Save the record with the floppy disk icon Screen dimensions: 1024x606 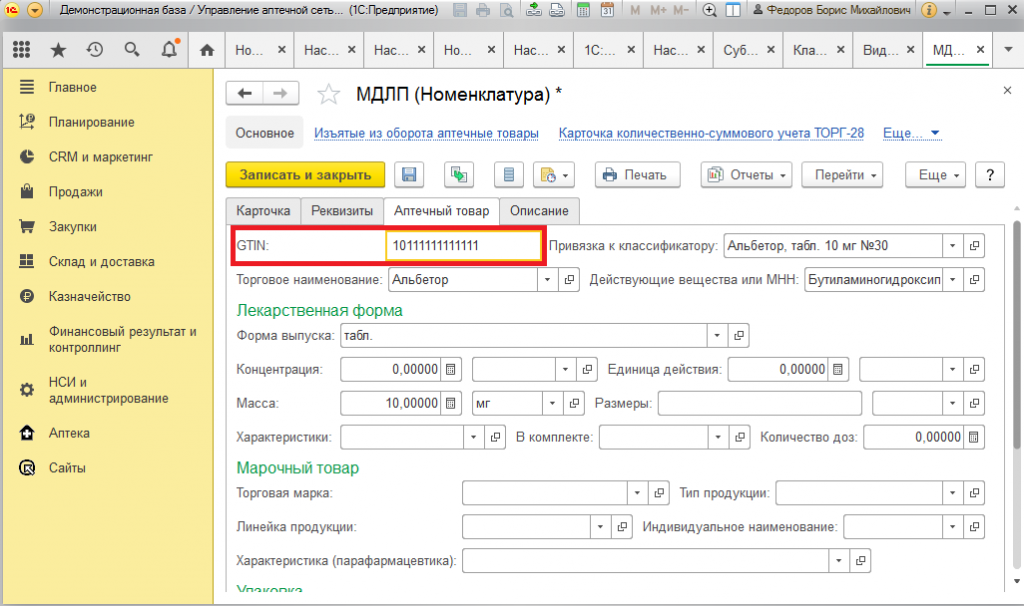tap(409, 175)
